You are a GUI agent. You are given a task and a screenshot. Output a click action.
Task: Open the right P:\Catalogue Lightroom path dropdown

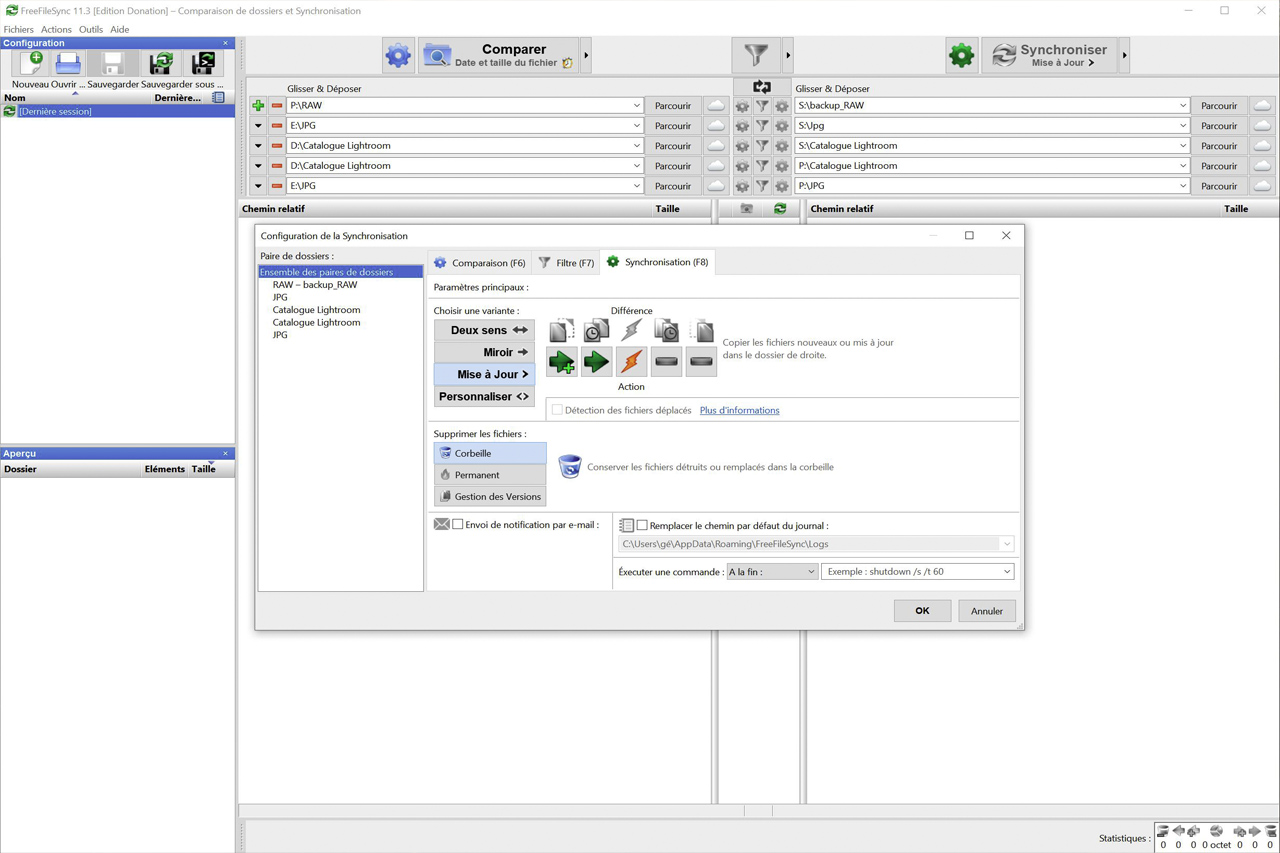[x=1182, y=166]
